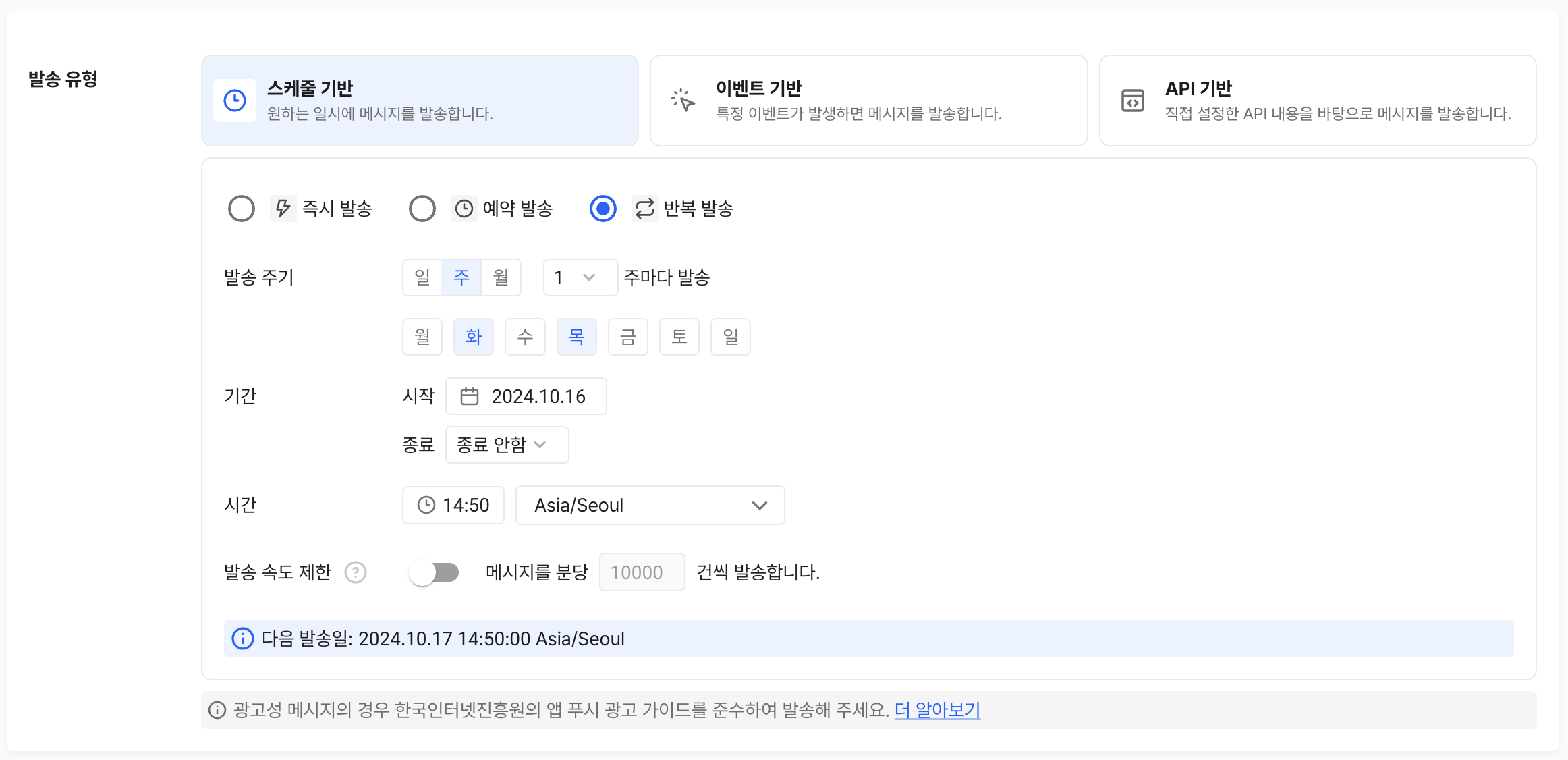The width and height of the screenshot is (1568, 760).
Task: Choose the 스케줄 기반 send type card
Action: 420,101
